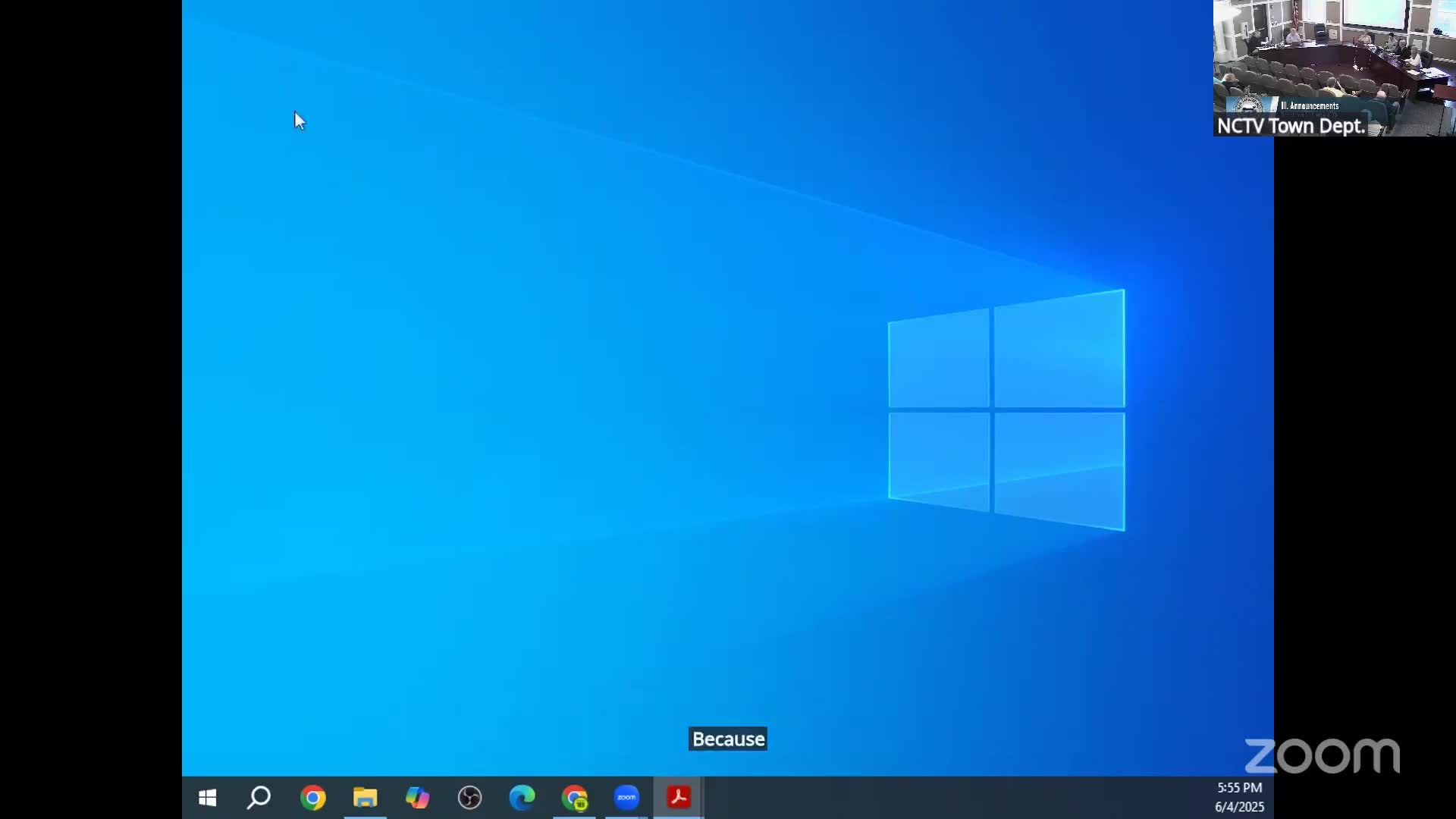Open the Windows Start menu
This screenshot has width=1456, height=819.
click(207, 798)
